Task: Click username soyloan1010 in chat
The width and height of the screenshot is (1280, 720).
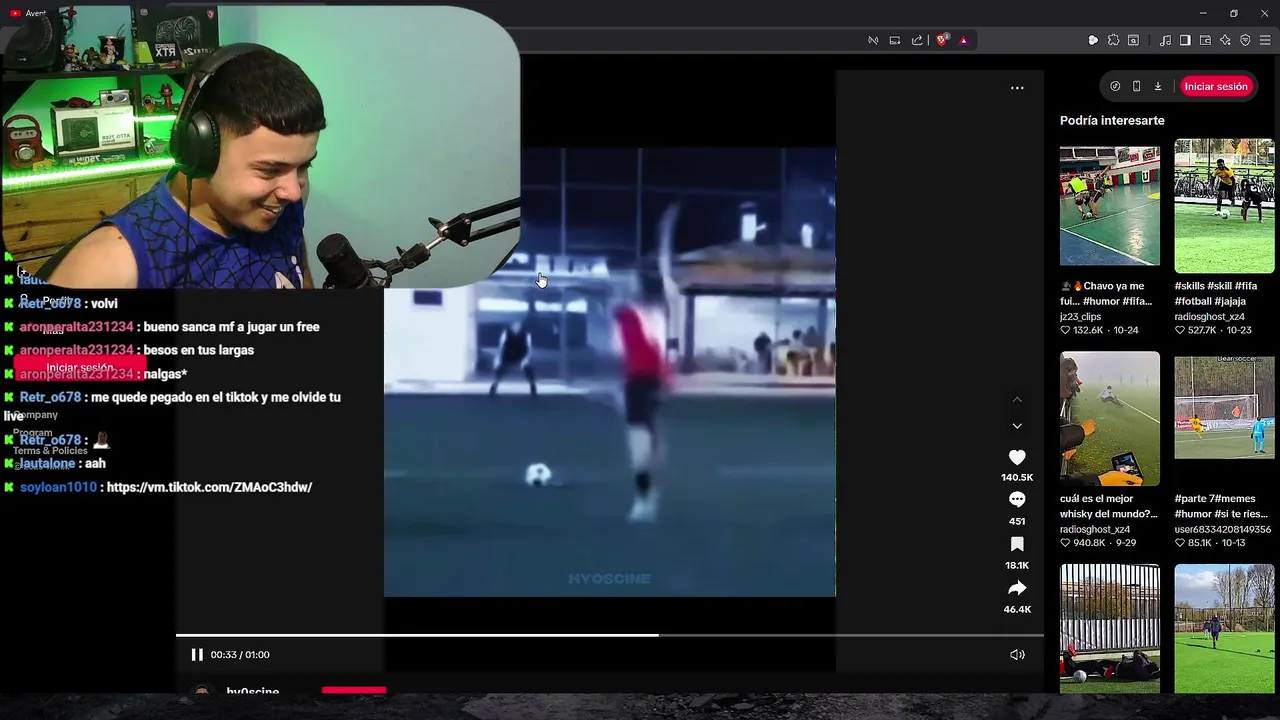Action: coord(58,487)
